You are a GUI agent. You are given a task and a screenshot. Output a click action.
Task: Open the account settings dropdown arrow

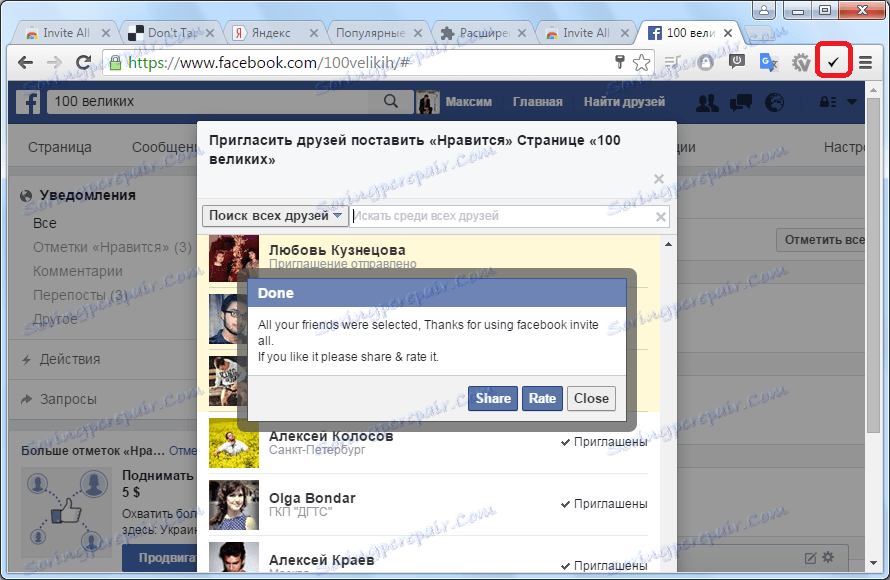click(852, 101)
